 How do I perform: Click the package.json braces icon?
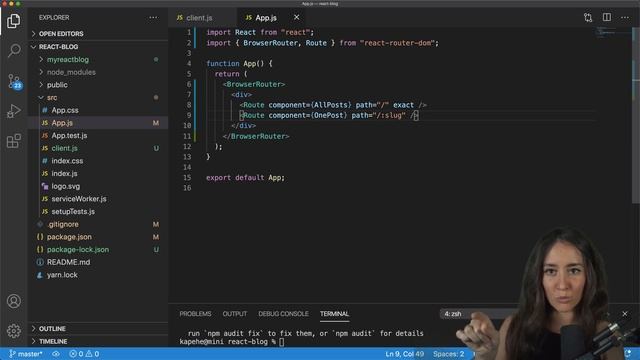[x=40, y=237]
